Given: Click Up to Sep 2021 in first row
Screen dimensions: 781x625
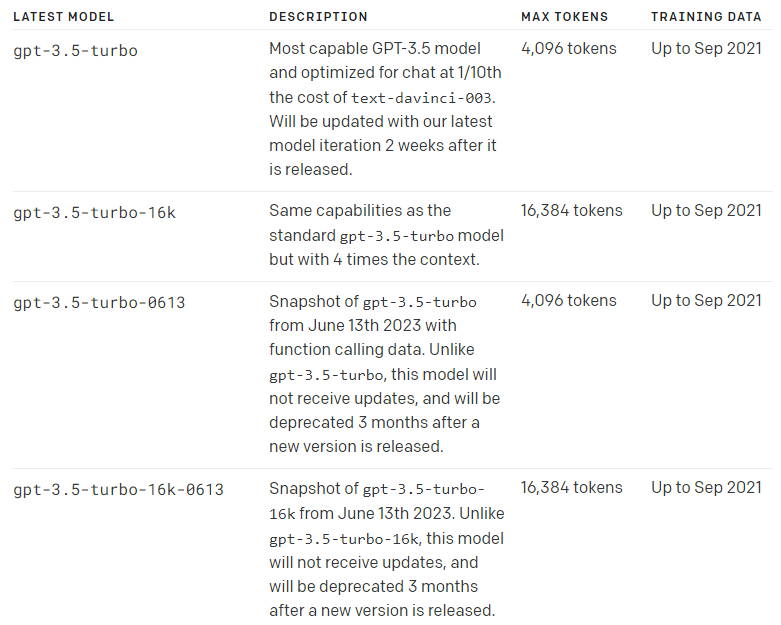Looking at the screenshot, I should (706, 49).
